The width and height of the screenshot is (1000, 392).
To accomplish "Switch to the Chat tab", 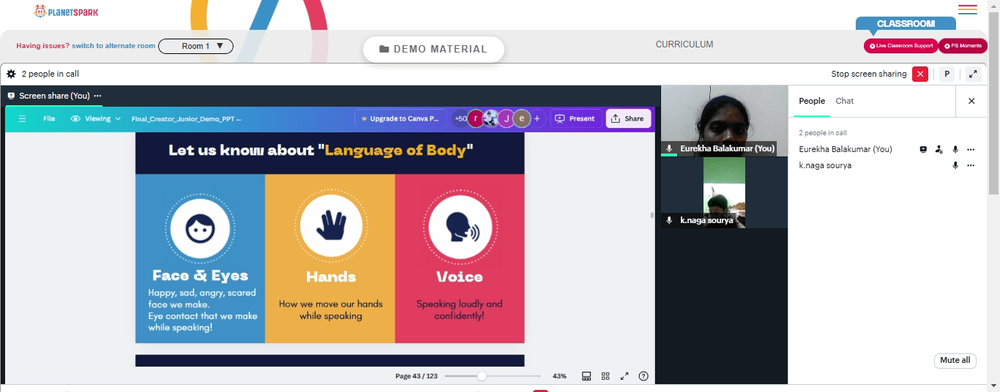I will click(844, 101).
